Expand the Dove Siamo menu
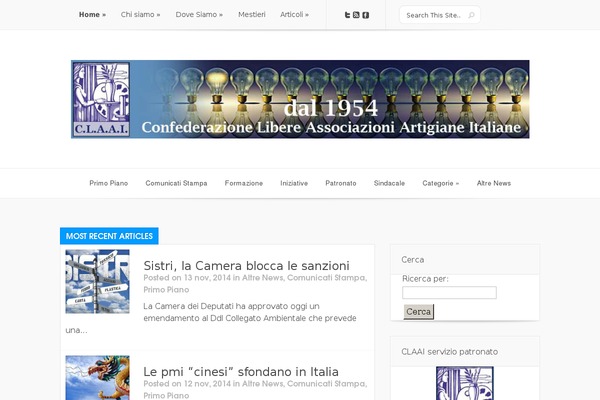This screenshot has height=400, width=600. (x=199, y=15)
